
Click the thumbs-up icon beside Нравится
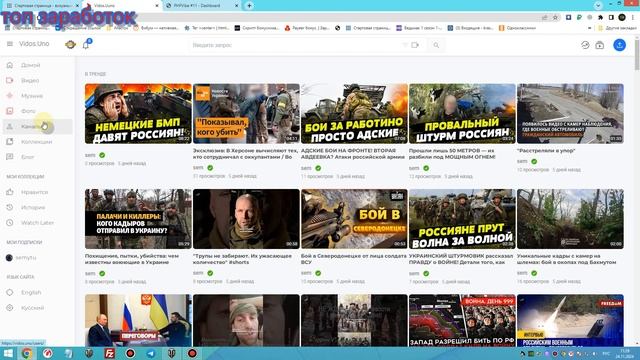(x=10, y=192)
